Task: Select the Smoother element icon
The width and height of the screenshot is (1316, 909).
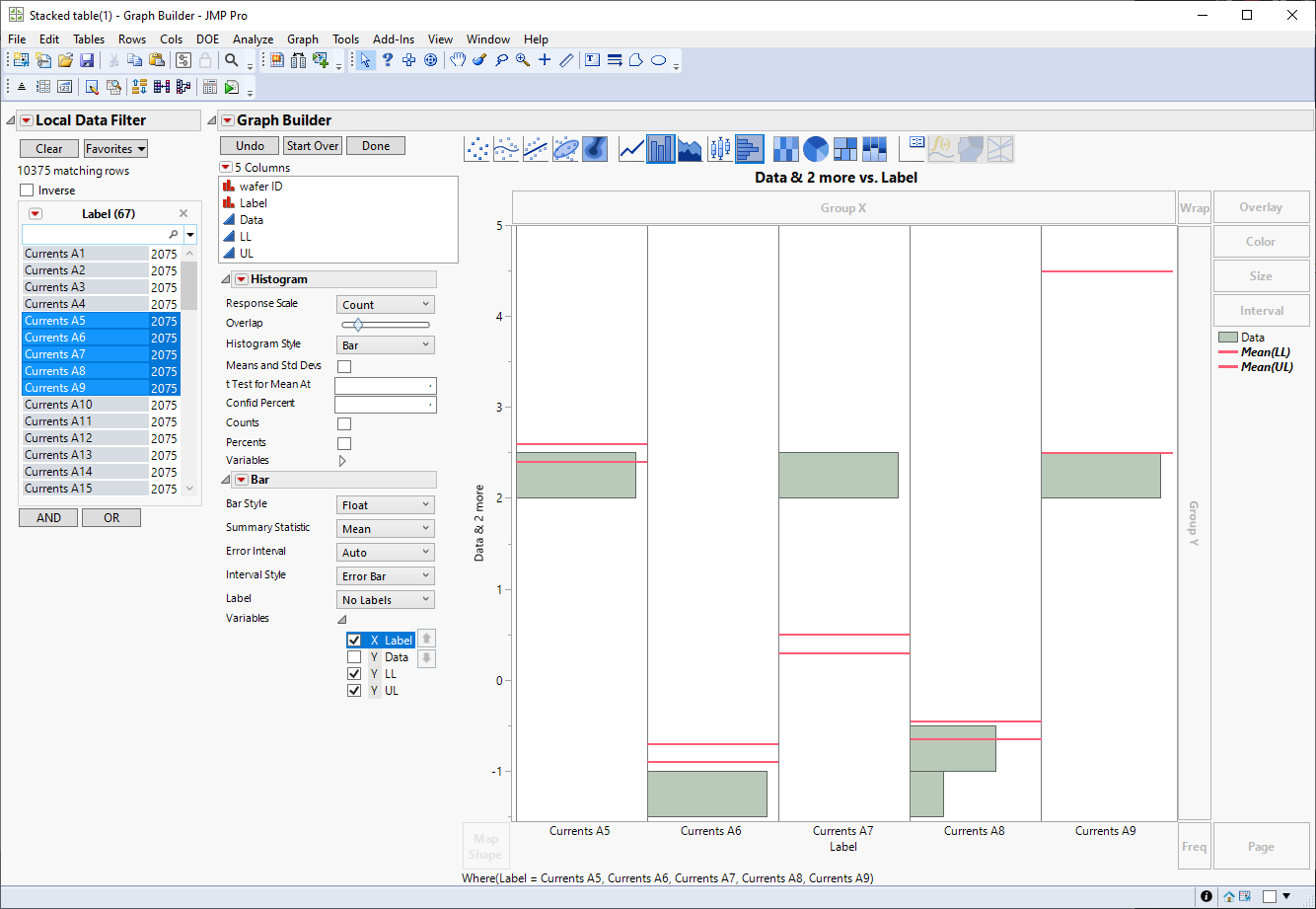Action: [x=506, y=149]
